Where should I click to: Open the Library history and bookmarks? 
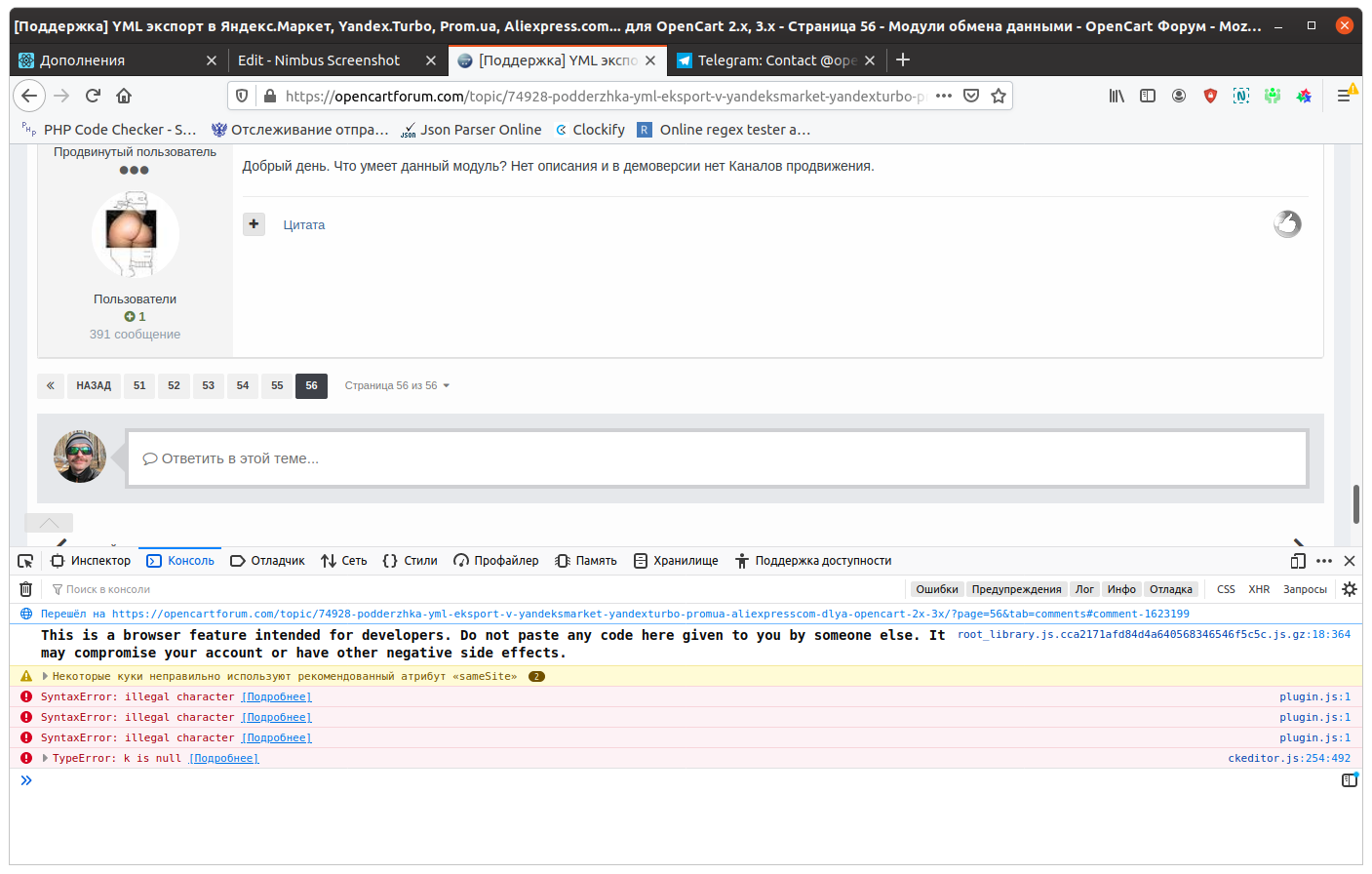1117,96
